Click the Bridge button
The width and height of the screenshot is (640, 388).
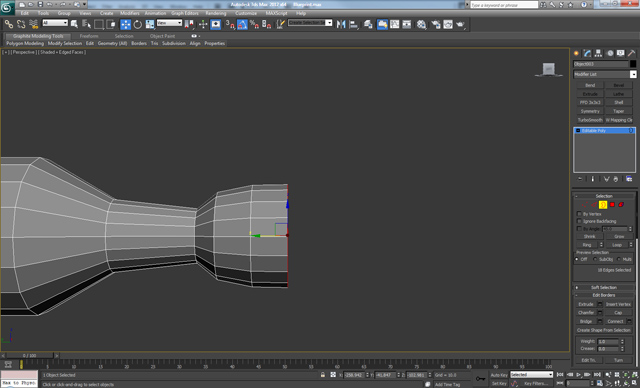(586, 321)
